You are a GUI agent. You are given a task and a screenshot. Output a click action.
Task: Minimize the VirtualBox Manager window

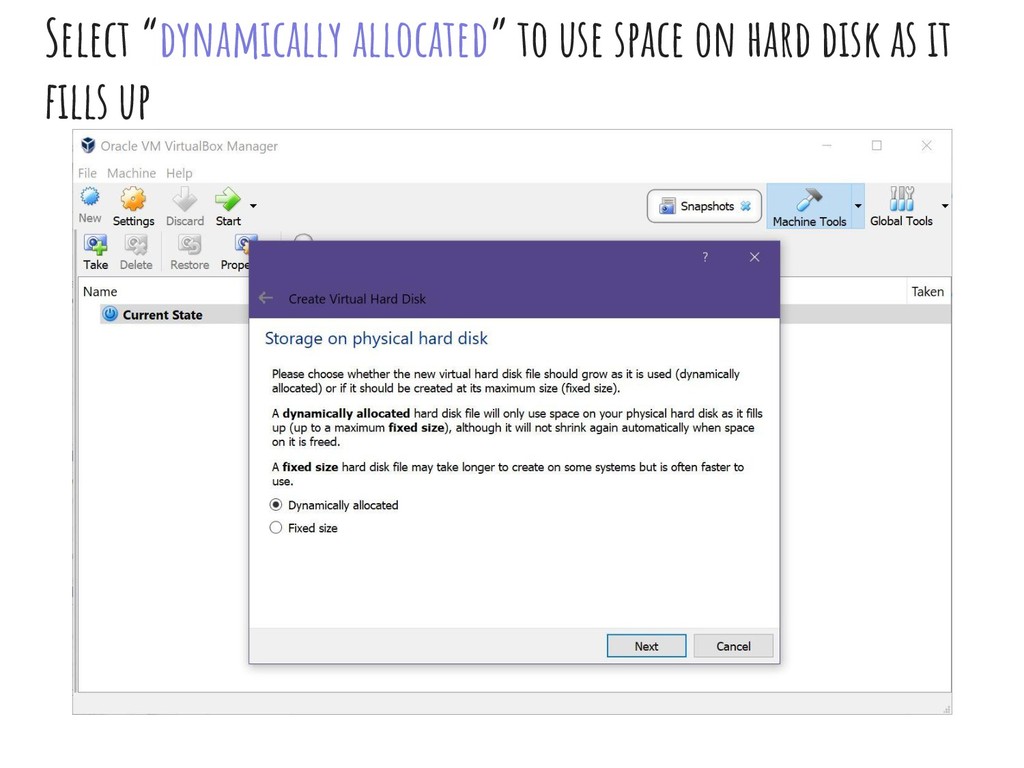click(827, 146)
